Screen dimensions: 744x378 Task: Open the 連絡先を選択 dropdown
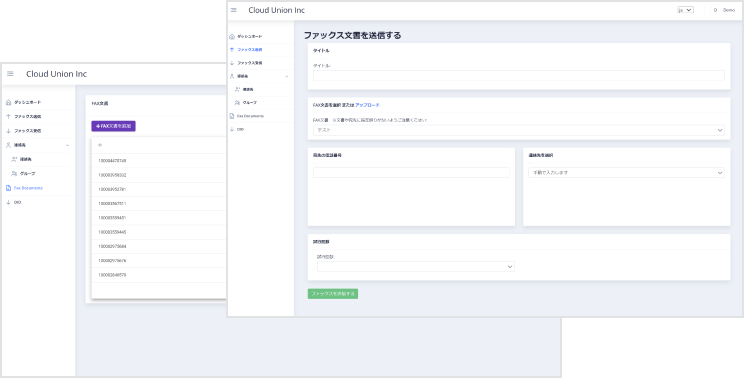coord(626,173)
